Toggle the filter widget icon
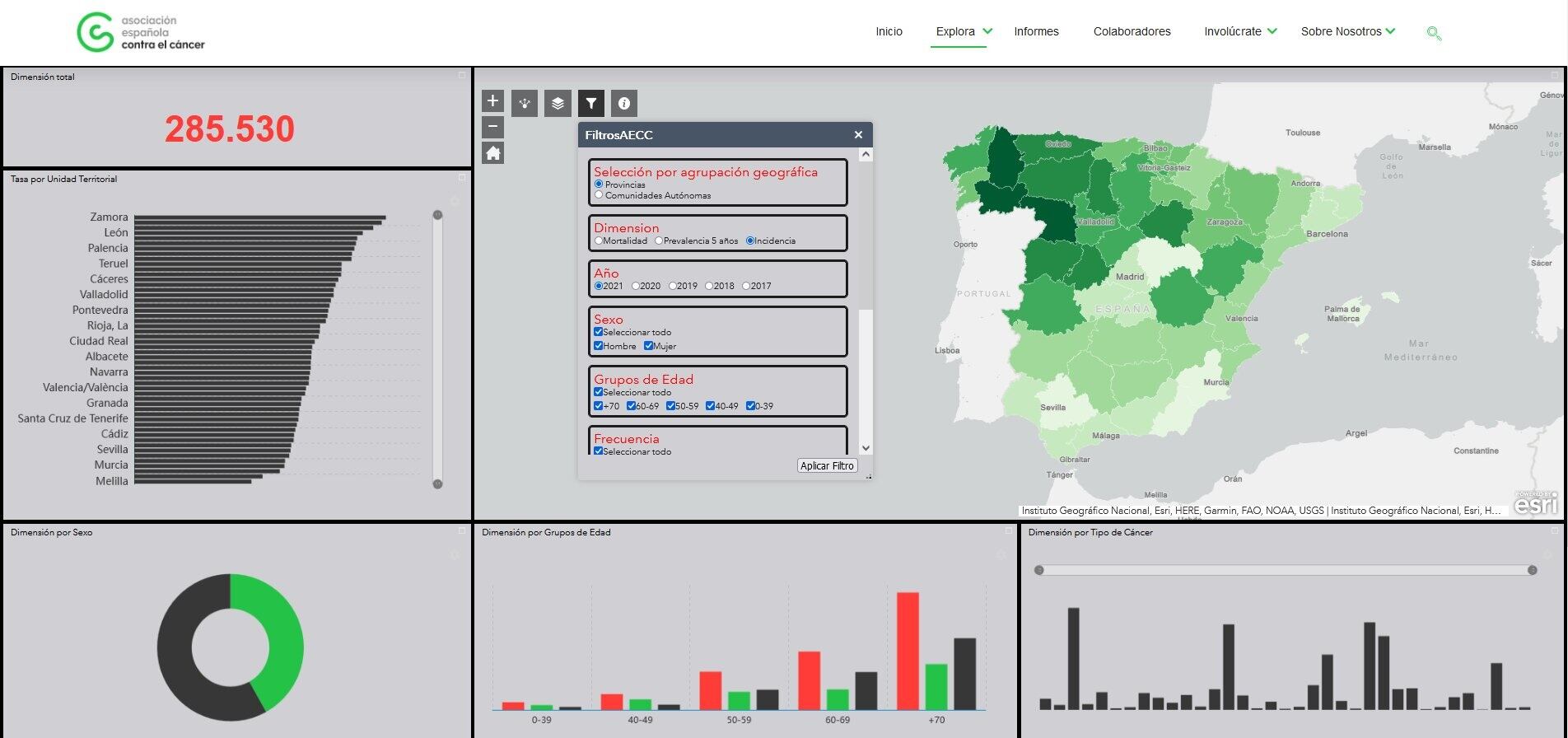 [x=590, y=104]
